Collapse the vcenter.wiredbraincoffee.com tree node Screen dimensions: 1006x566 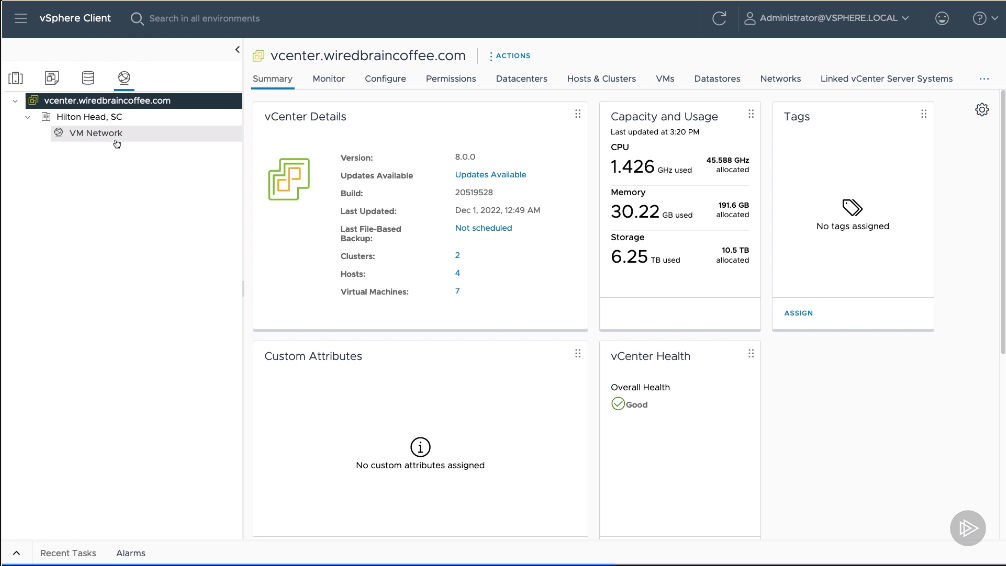pyautogui.click(x=15, y=101)
